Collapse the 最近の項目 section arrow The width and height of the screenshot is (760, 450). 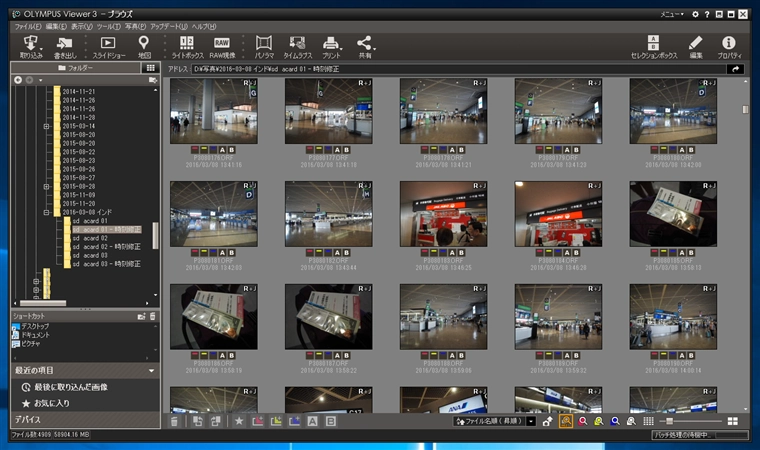coord(152,371)
